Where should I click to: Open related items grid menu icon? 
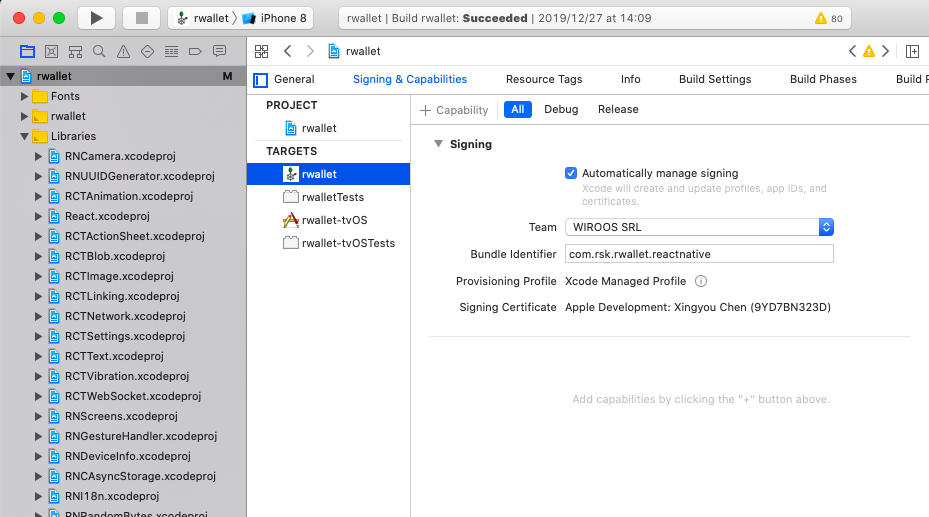tap(261, 52)
